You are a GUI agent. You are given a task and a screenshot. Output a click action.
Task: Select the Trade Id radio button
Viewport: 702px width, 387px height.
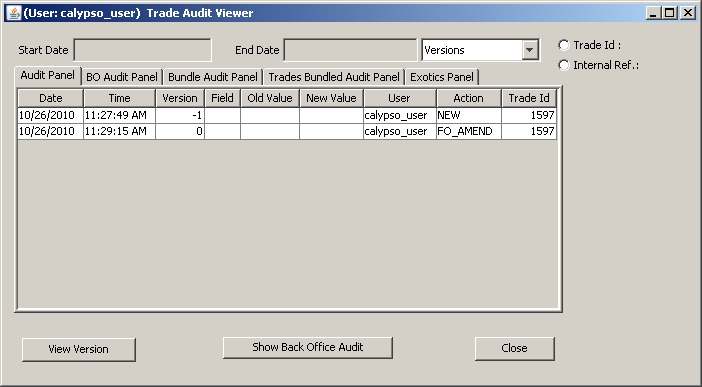(x=564, y=45)
